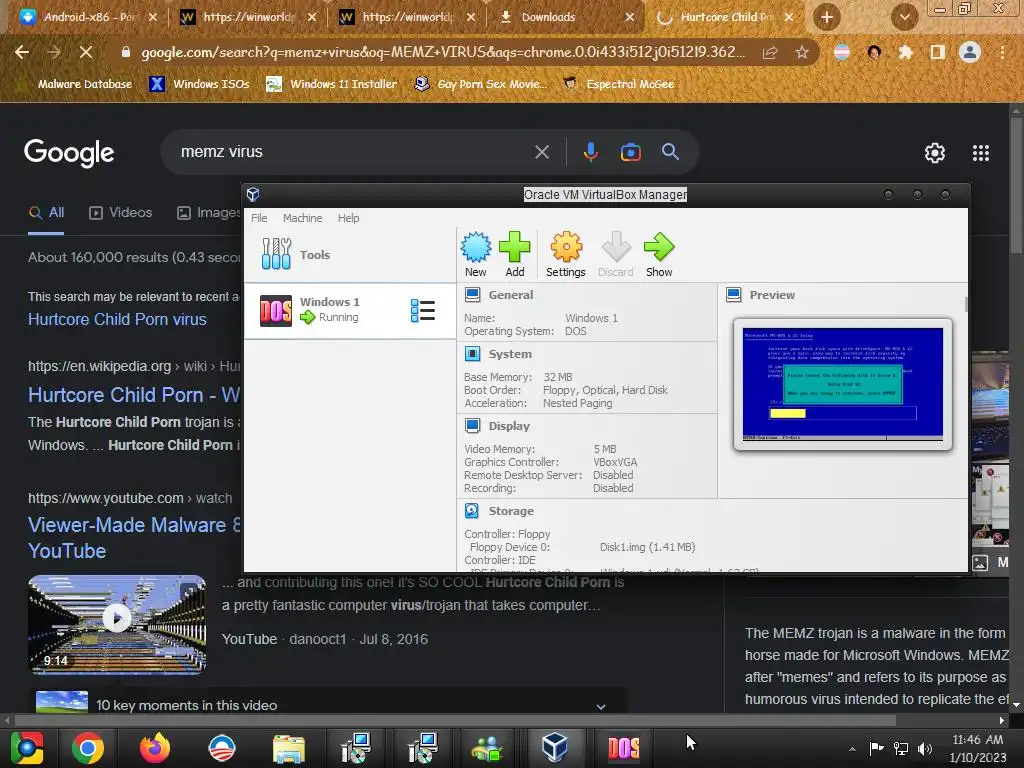The image size is (1024, 768).
Task: Stop loading the page with X button
Action: pos(86,52)
